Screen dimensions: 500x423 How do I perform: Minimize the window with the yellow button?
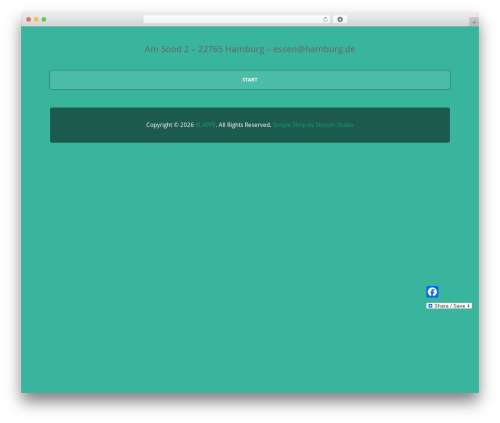click(x=36, y=19)
